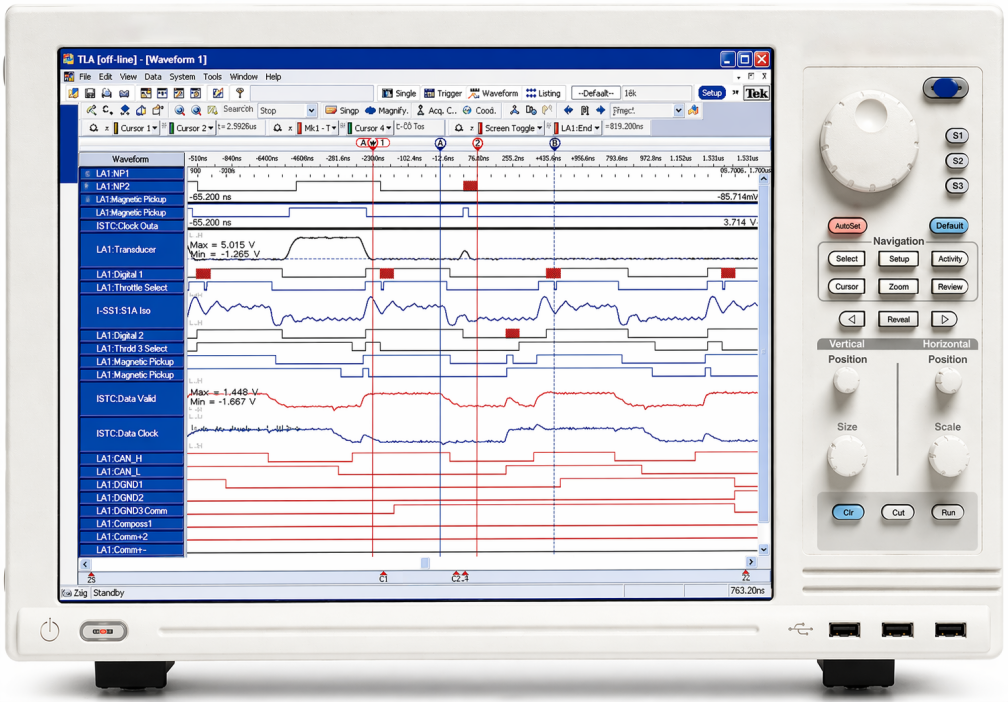This screenshot has width=1008, height=702.
Task: Click the three-node network icon in toolbar
Action: (514, 110)
